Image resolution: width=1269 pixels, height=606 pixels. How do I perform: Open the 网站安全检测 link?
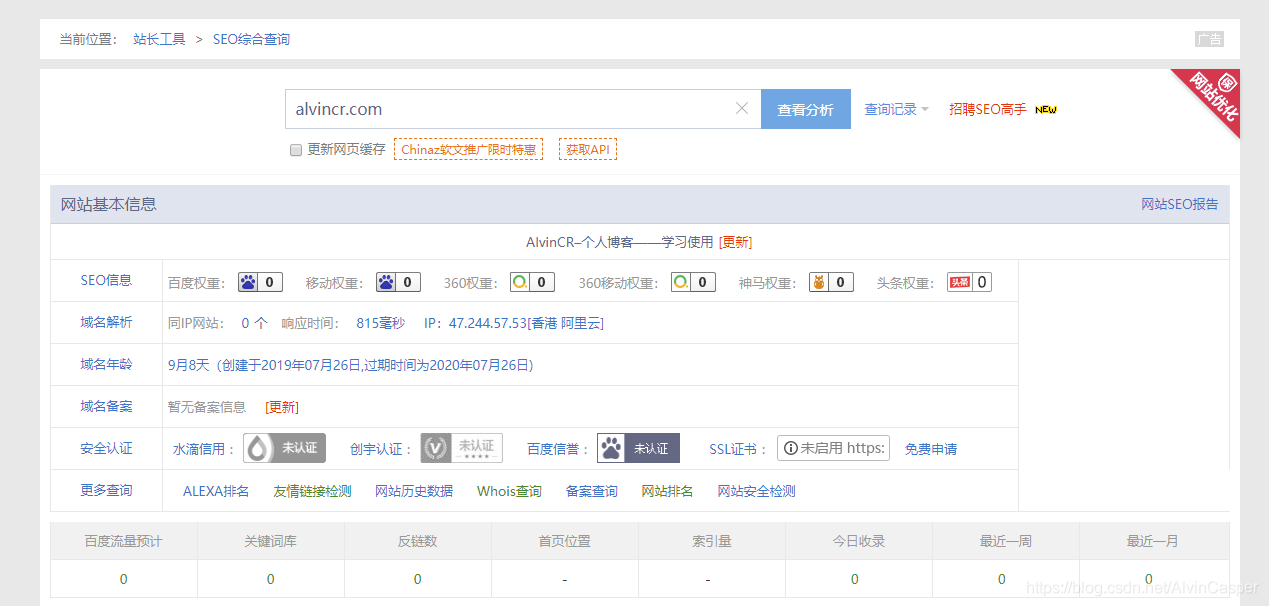[756, 491]
